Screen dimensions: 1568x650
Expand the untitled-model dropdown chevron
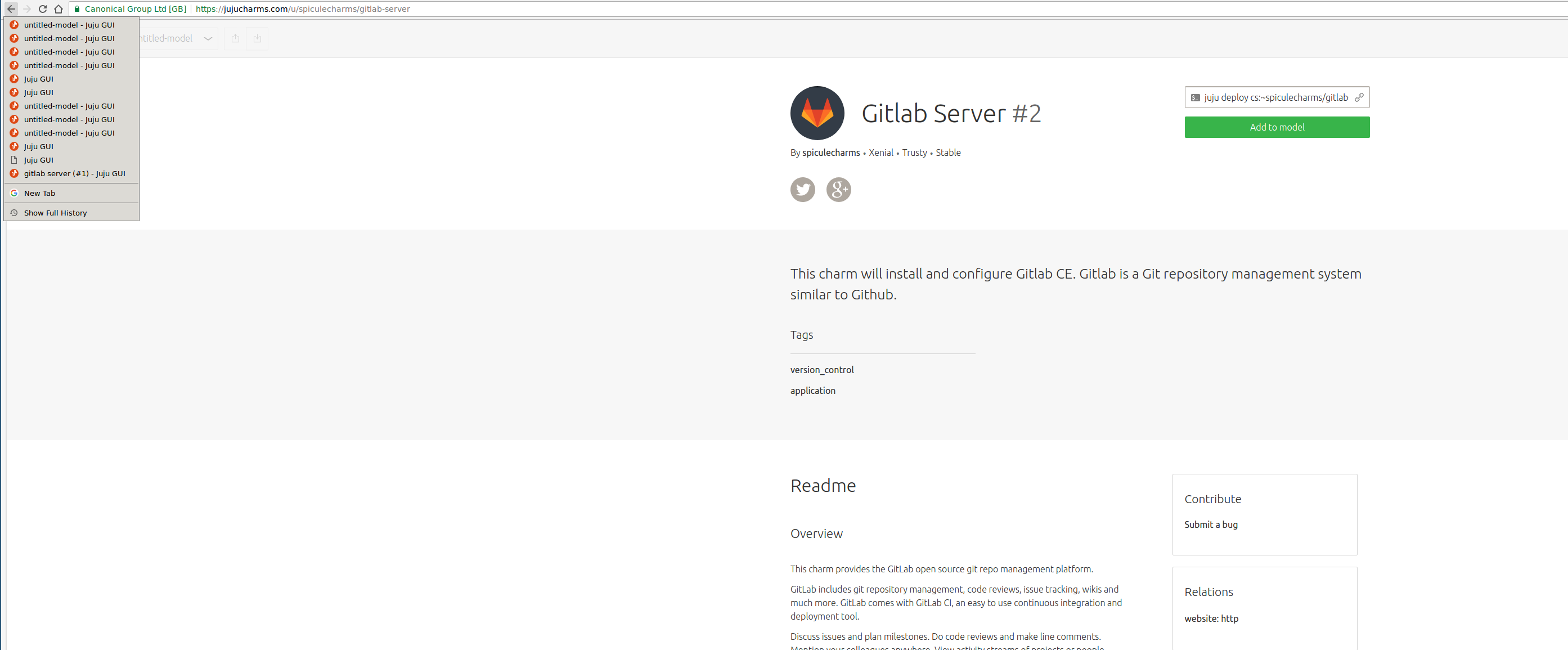tap(208, 38)
